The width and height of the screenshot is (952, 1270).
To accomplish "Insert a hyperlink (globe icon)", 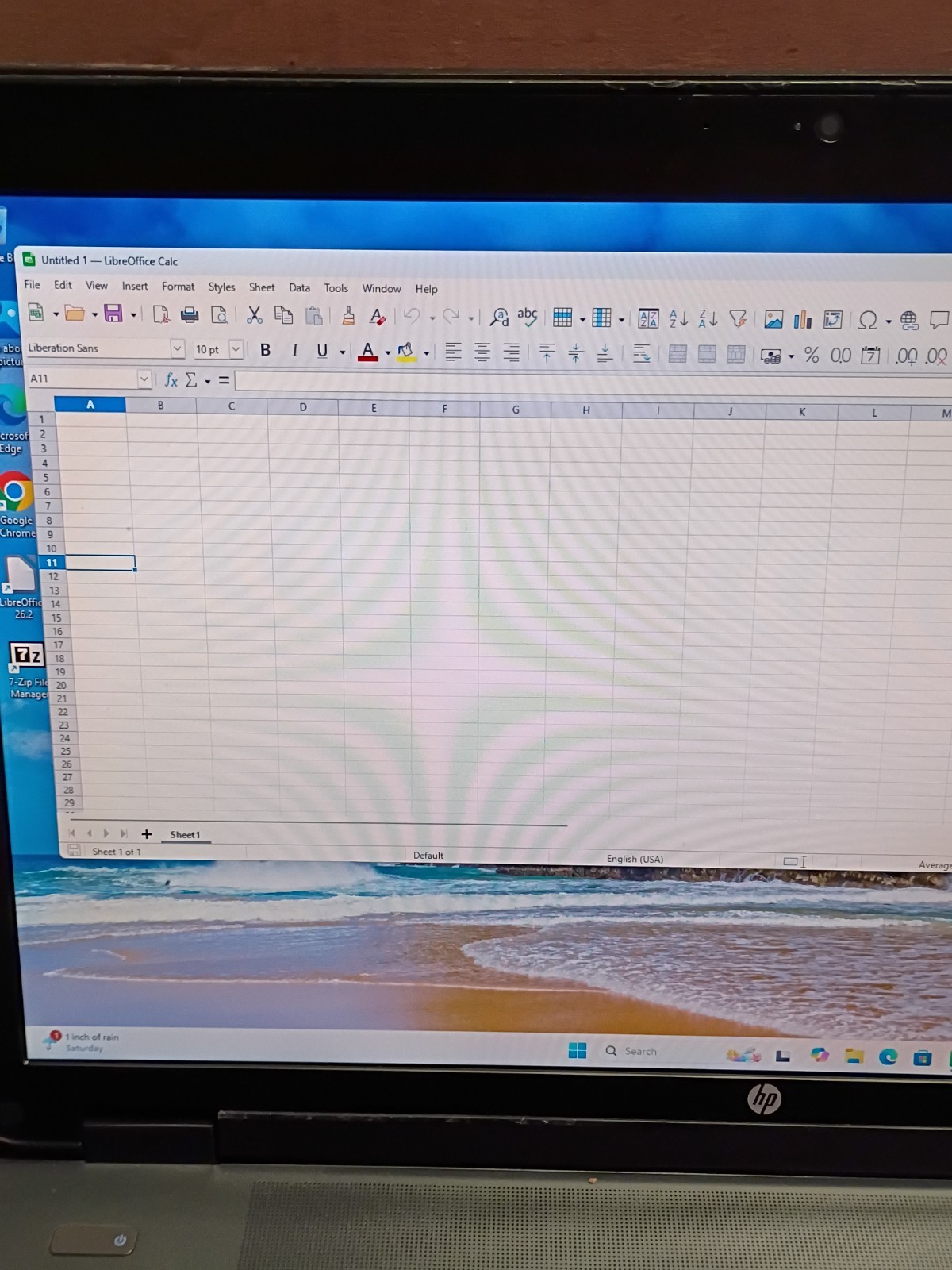I will 909,321.
